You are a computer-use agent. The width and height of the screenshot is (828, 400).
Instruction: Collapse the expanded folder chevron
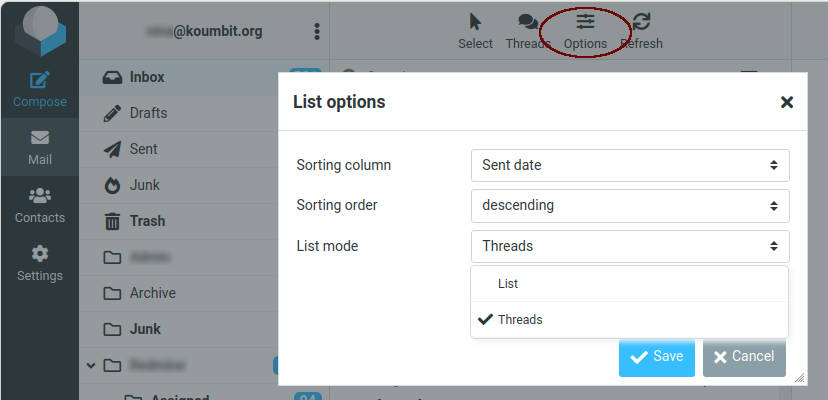[x=91, y=365]
